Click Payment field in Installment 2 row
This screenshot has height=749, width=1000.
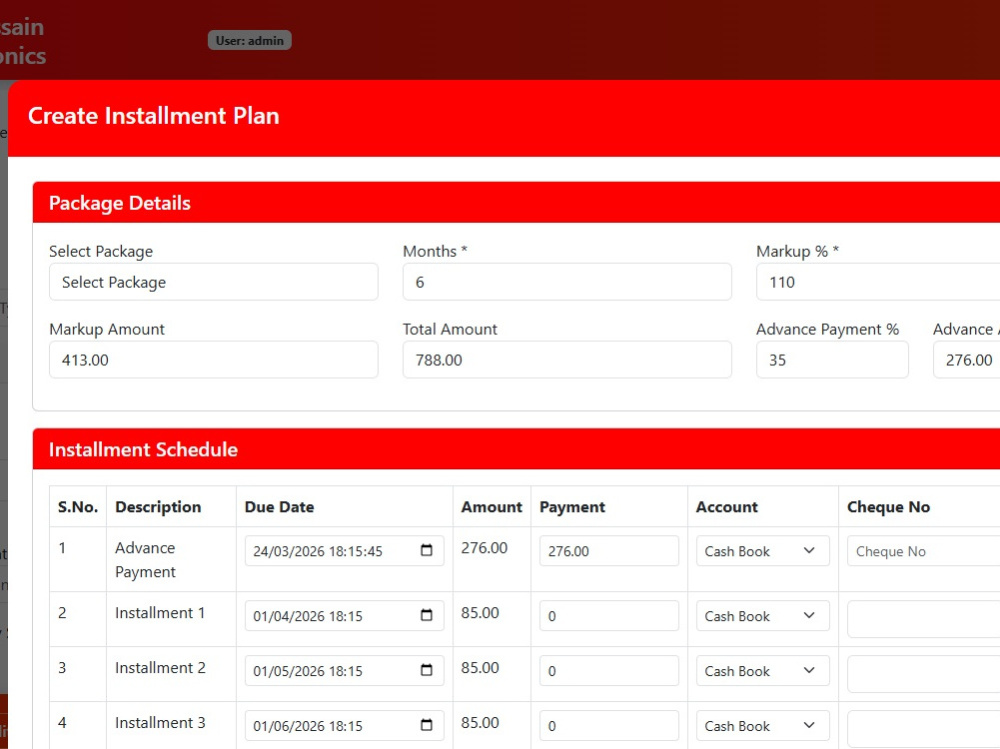point(609,671)
